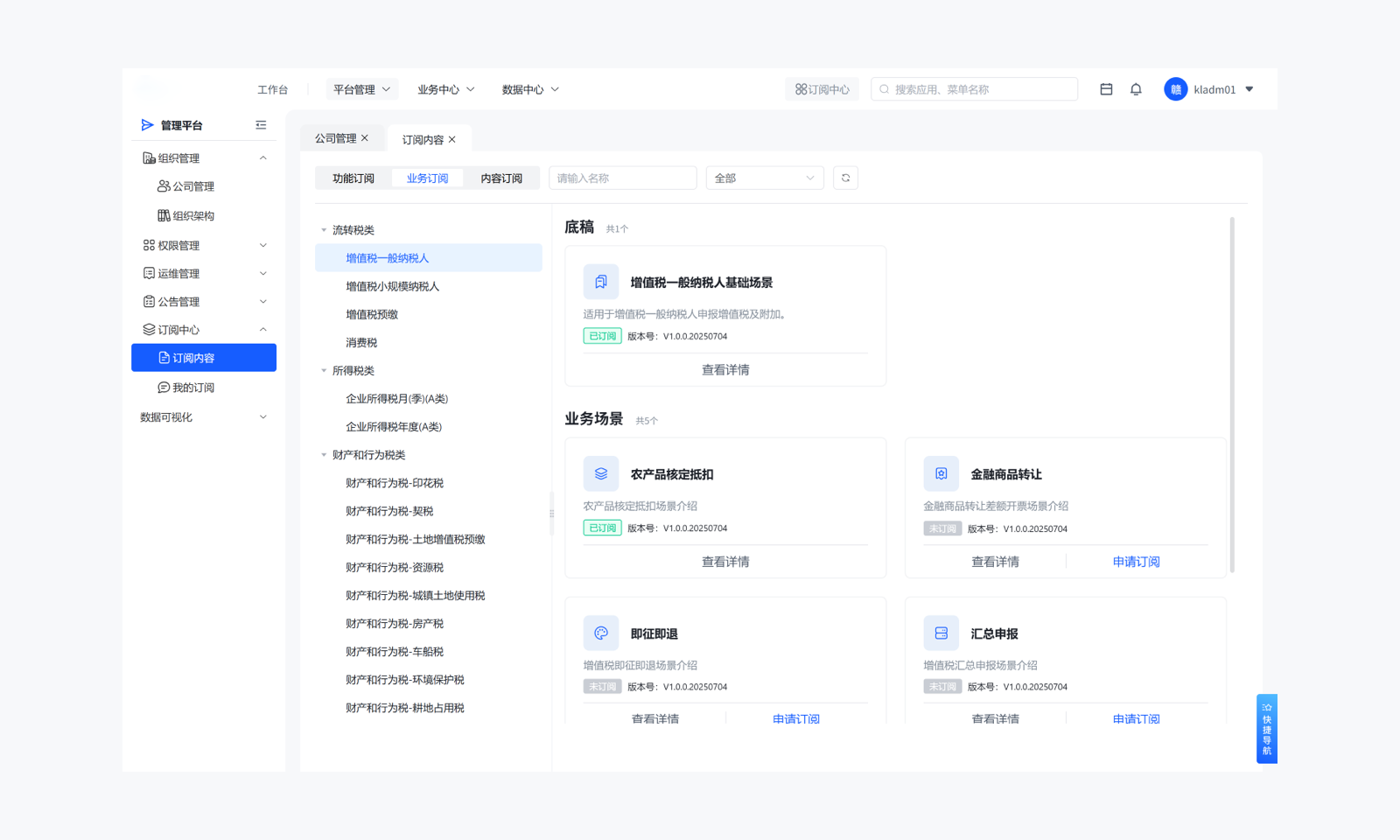Click the search magnifier icon
This screenshot has height=840, width=1400.
[885, 89]
